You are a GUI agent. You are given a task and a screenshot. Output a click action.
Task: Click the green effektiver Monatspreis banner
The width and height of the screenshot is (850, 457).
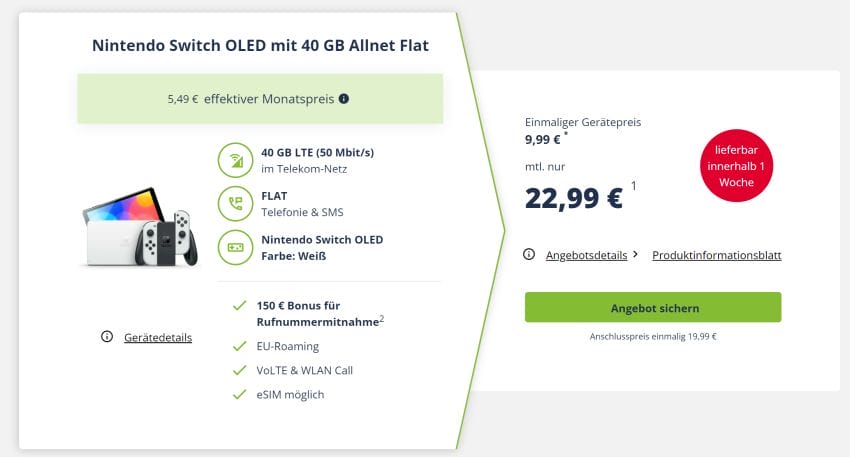[x=260, y=99]
